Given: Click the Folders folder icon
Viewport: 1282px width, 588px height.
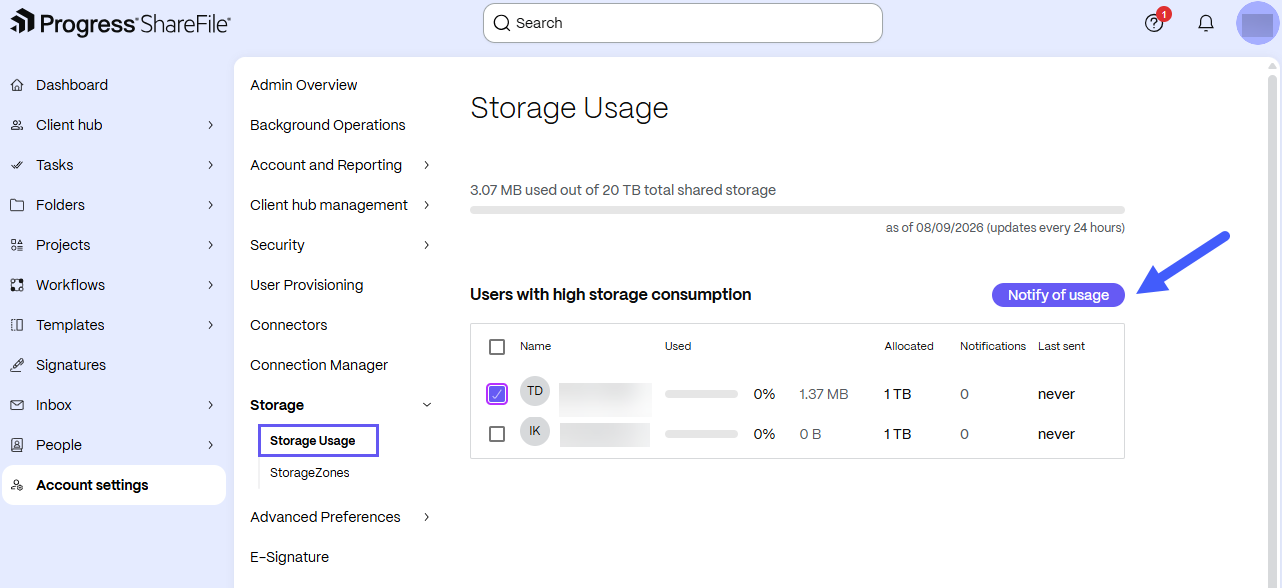Looking at the screenshot, I should coord(17,205).
